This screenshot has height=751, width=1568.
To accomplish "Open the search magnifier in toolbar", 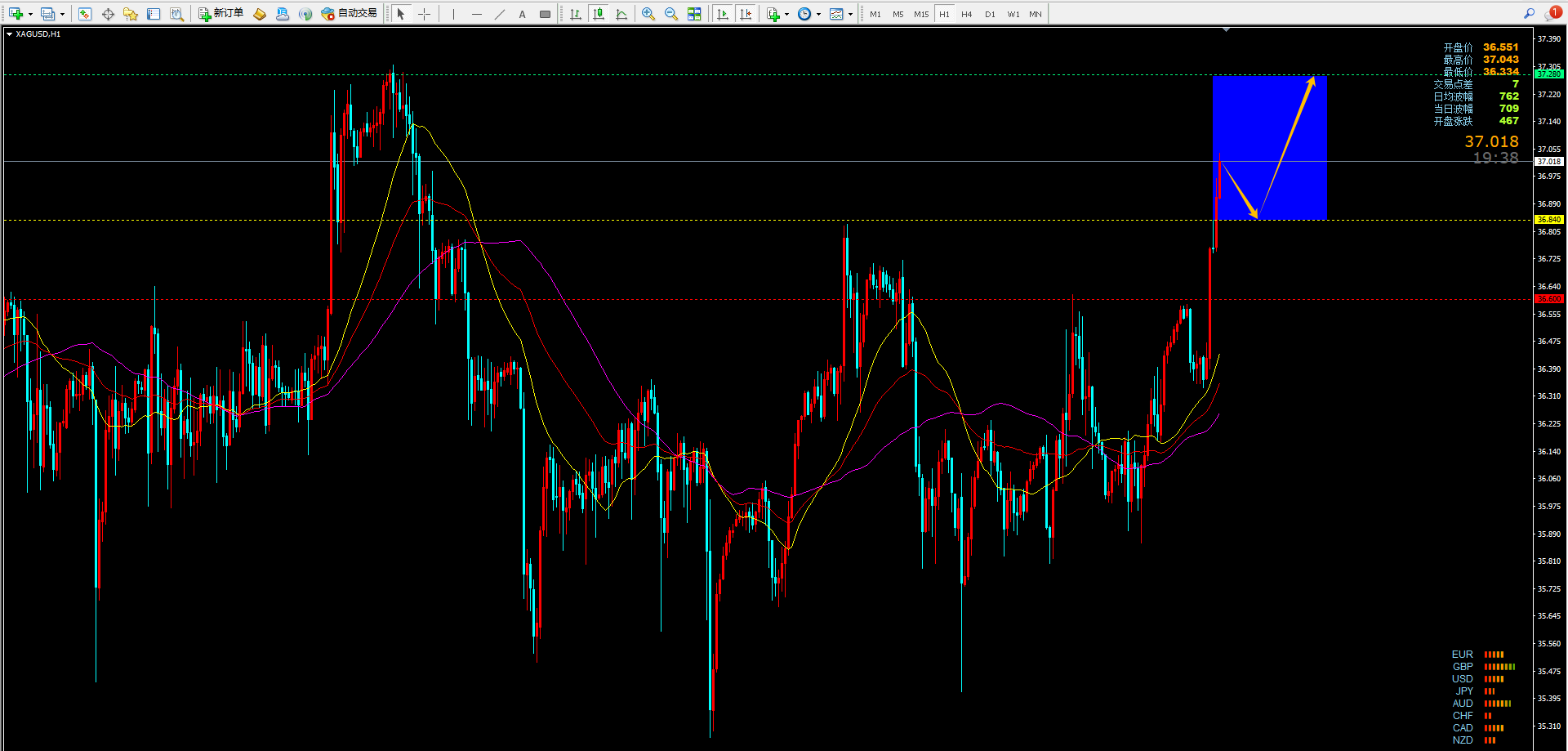I will [x=1529, y=13].
